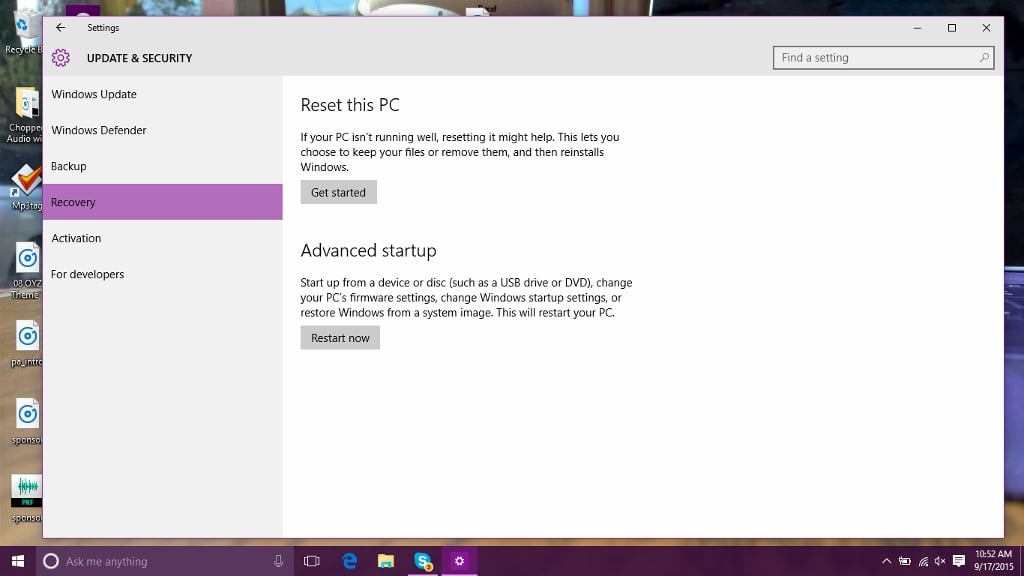This screenshot has height=576, width=1024.
Task: Click the Cortana circle icon
Action: tap(51, 561)
